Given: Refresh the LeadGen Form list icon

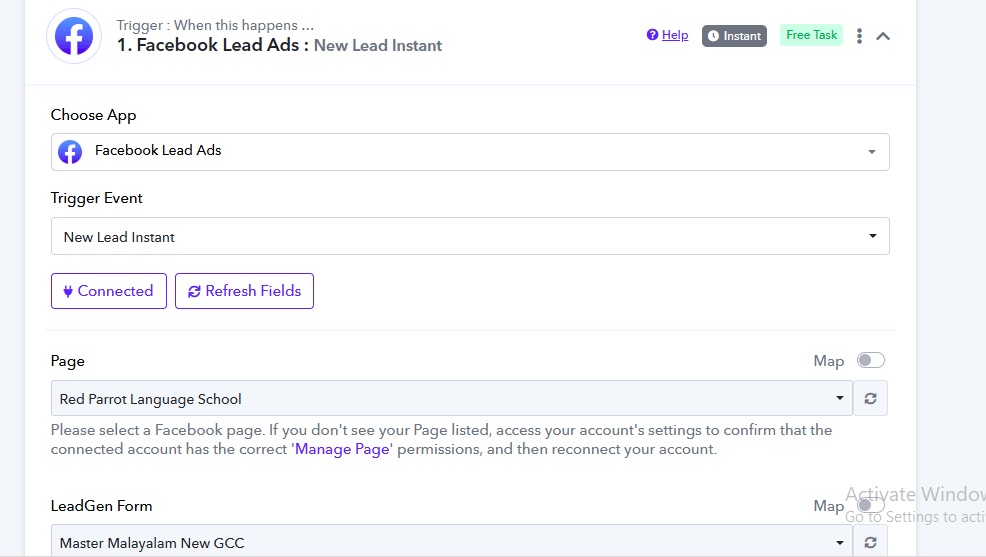Looking at the screenshot, I should pos(870,542).
